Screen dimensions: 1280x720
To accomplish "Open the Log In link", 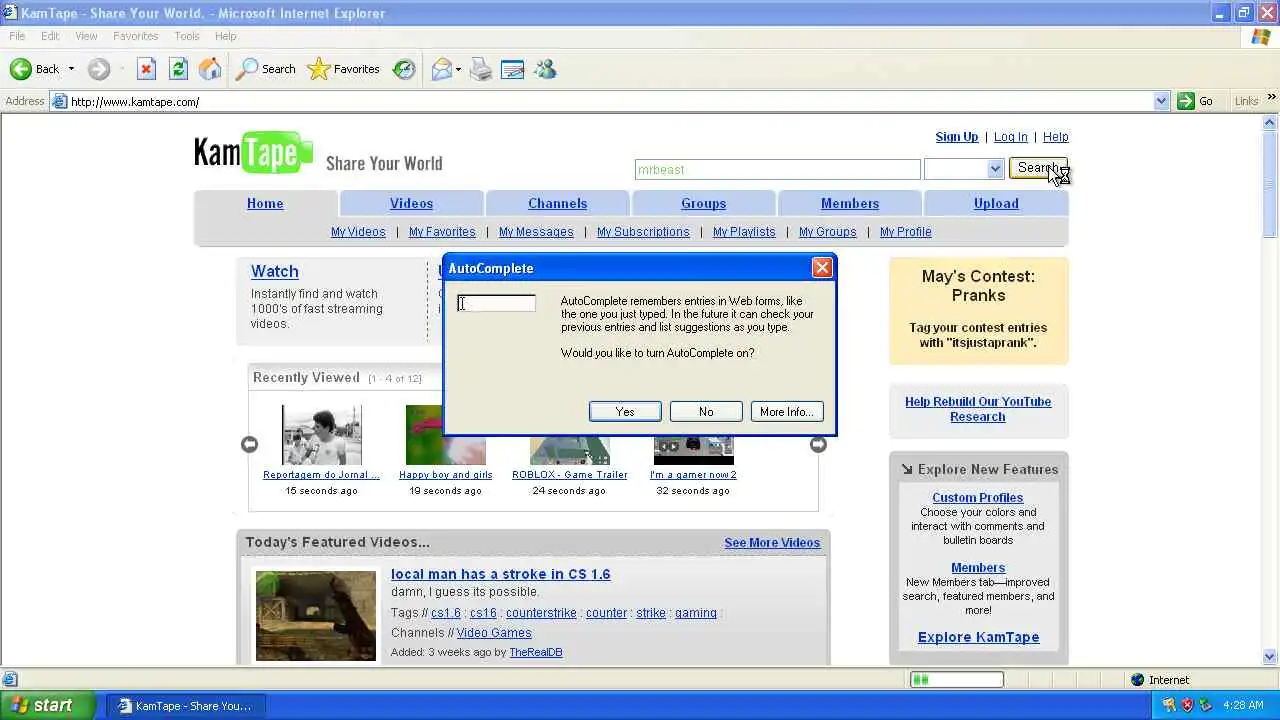I will tap(1010, 137).
